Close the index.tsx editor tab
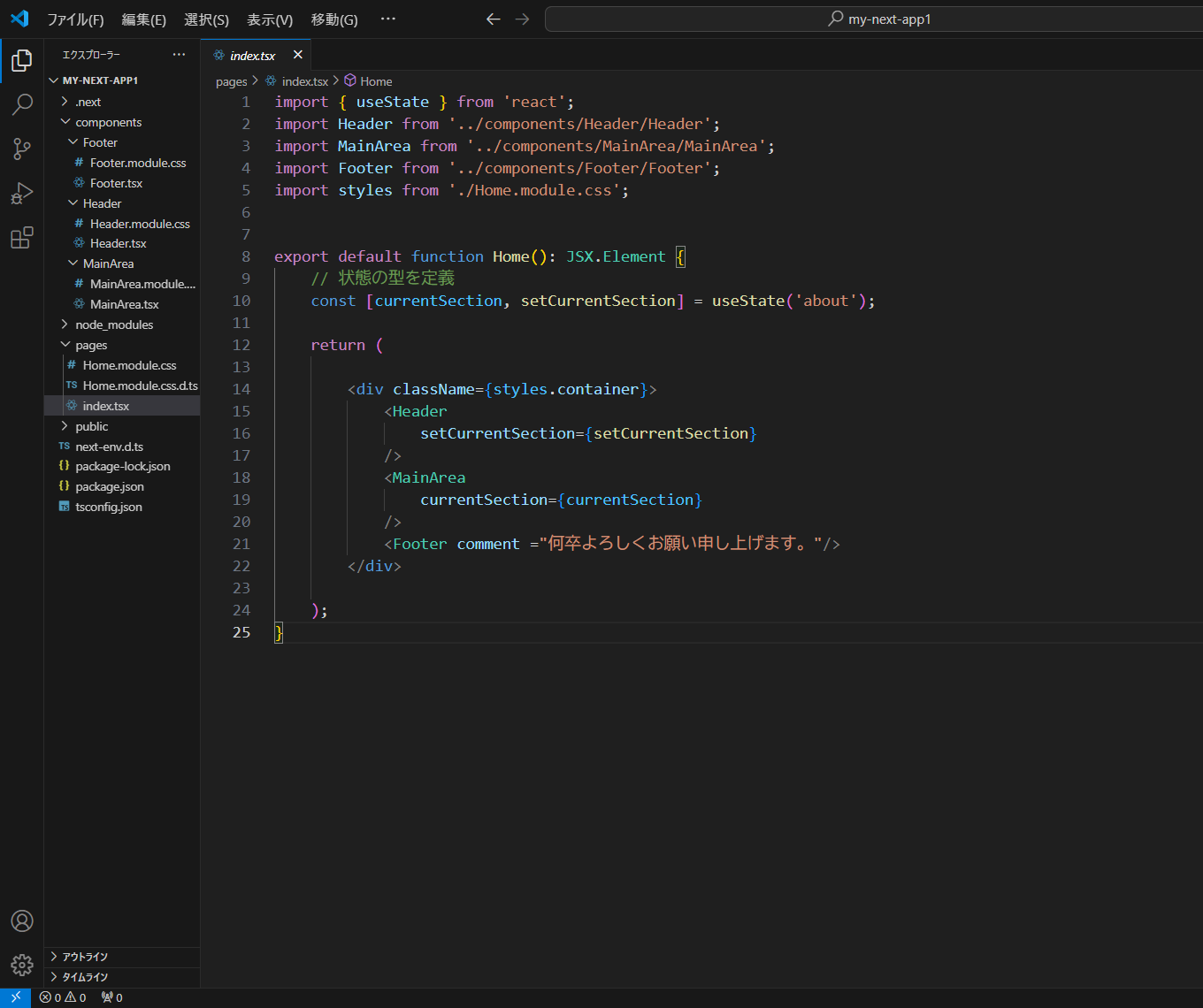This screenshot has height=1008, width=1203. point(298,55)
